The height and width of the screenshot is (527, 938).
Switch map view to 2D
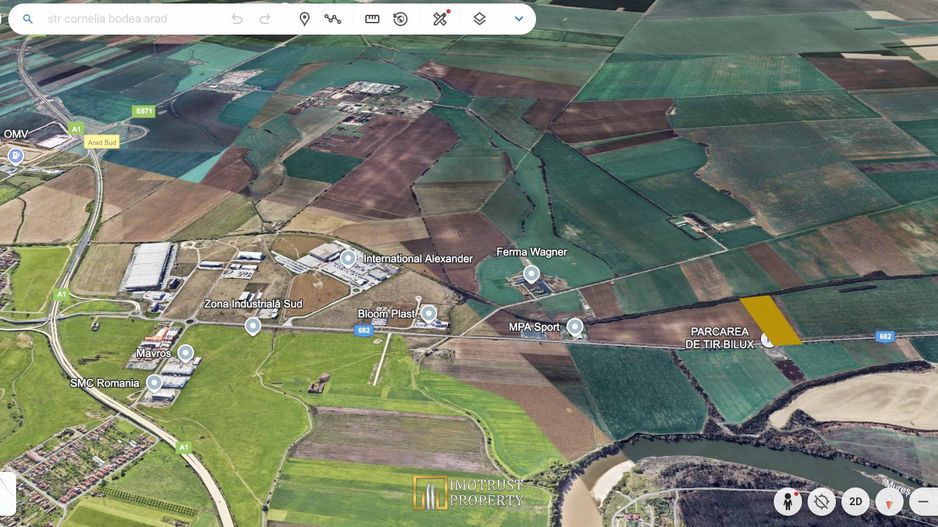855,501
